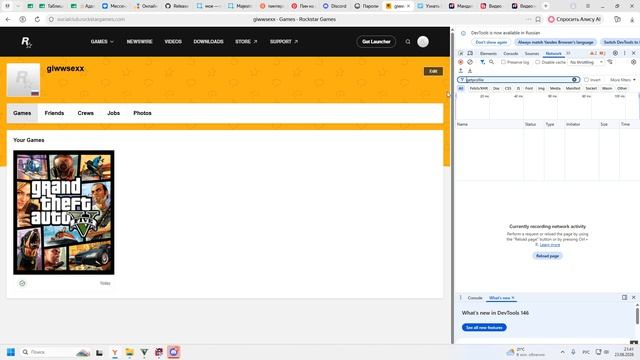The width and height of the screenshot is (640, 360).
Task: Open the DevTools Sources tab
Action: 531,53
